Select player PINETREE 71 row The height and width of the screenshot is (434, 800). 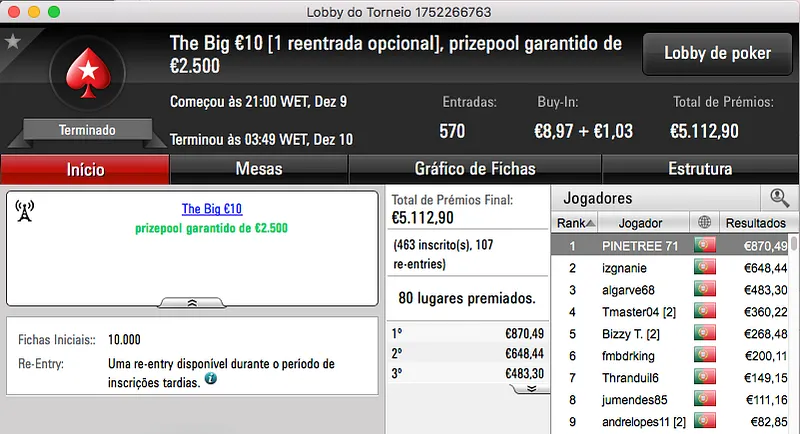tap(640, 245)
